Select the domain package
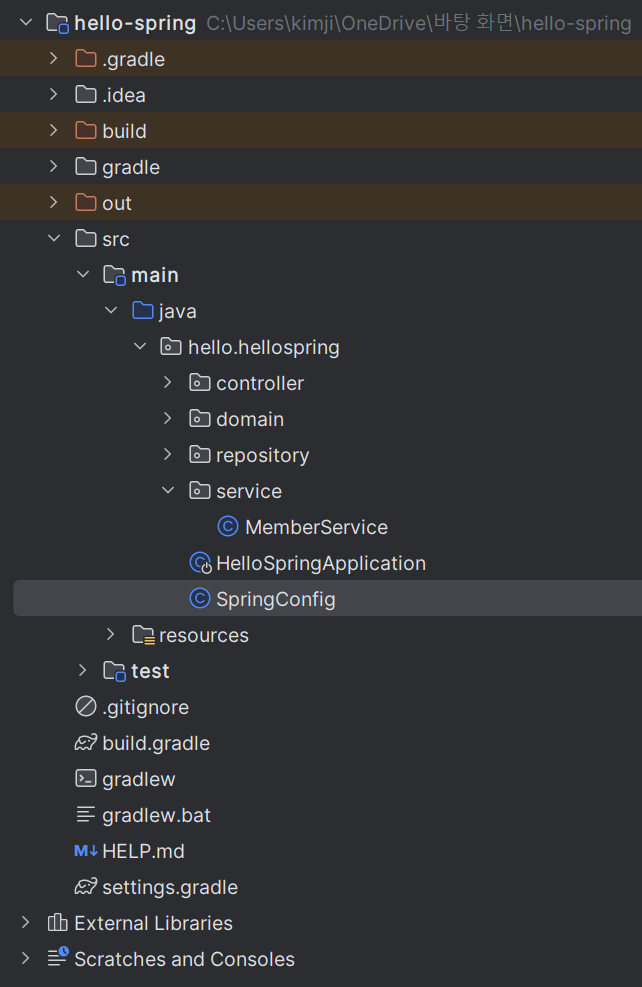642x987 pixels. (250, 419)
